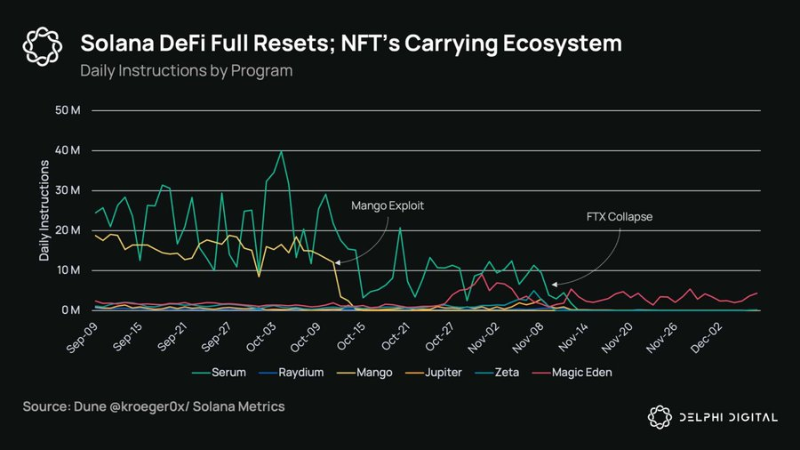Toggle the Zeta legend entry
Viewport: 800px width, 450px height.
point(497,372)
